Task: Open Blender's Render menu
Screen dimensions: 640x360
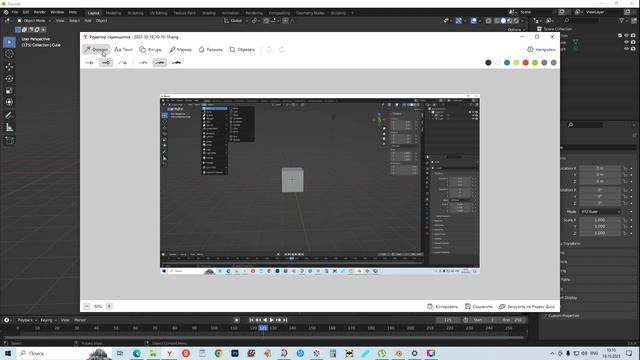Action: (x=40, y=12)
